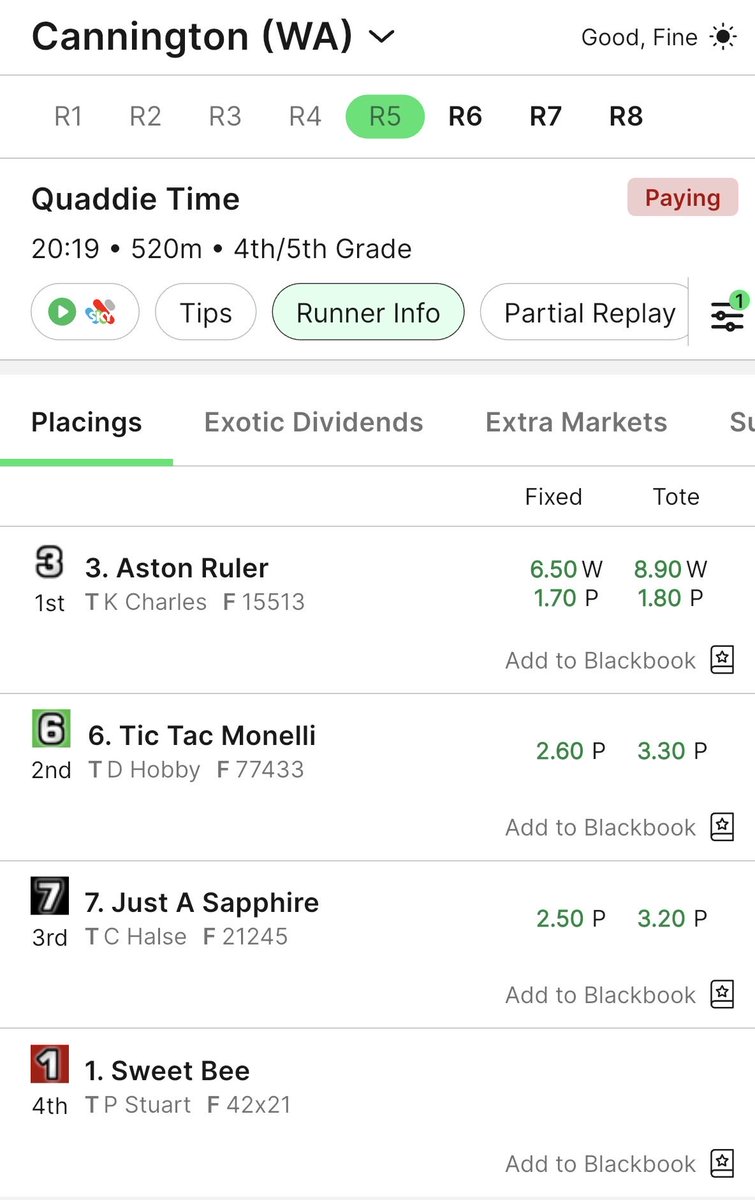
Task: Open the Sky live video player icon
Action: coord(86,313)
